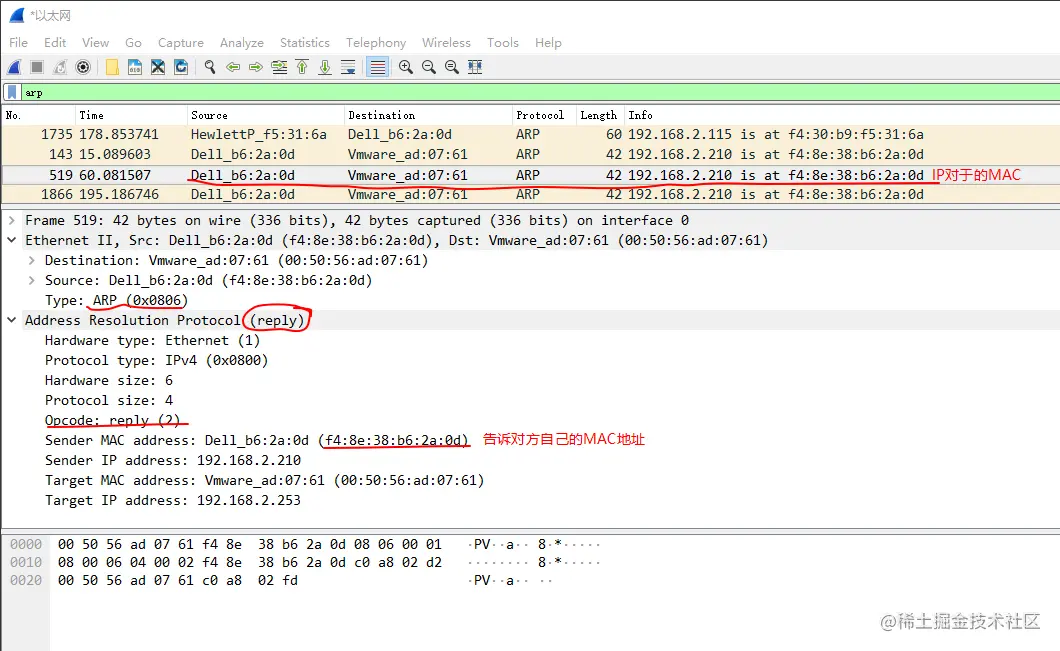The width and height of the screenshot is (1060, 651).
Task: Open capture options gear icon
Action: pyautogui.click(x=83, y=67)
